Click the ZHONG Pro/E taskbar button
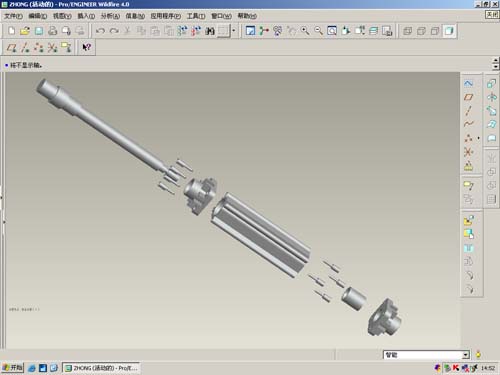Screen dimensions: 500x375 pos(101,368)
